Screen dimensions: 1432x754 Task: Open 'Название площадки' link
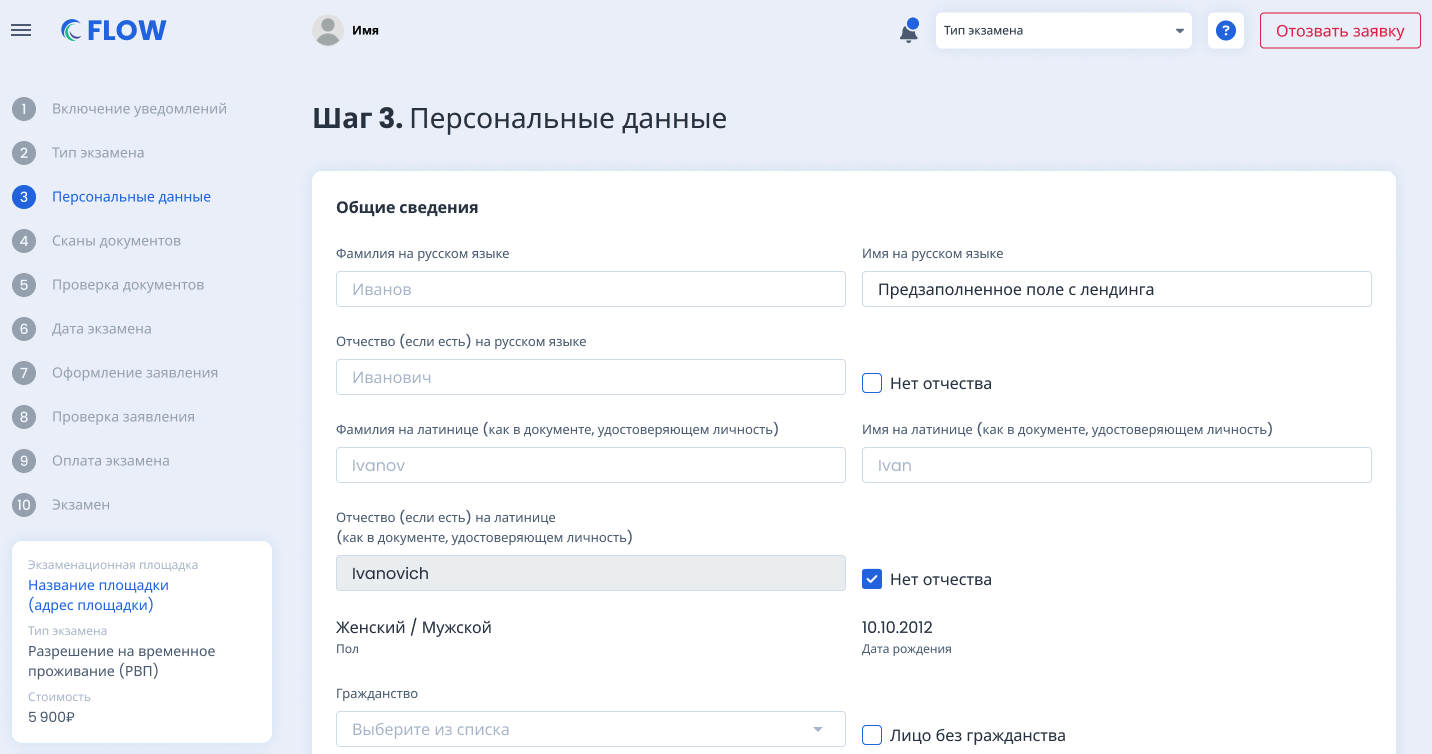[x=98, y=585]
